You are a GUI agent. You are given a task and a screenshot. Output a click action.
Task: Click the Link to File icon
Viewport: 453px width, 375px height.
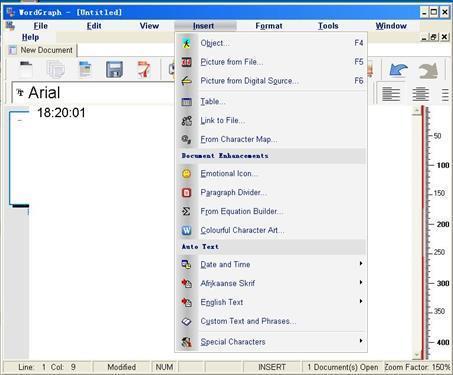click(186, 121)
